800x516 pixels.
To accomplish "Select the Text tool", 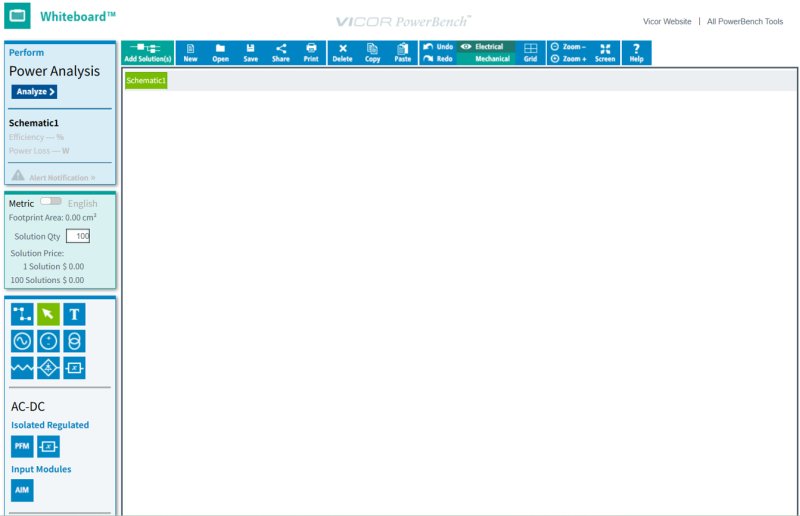I will (74, 314).
